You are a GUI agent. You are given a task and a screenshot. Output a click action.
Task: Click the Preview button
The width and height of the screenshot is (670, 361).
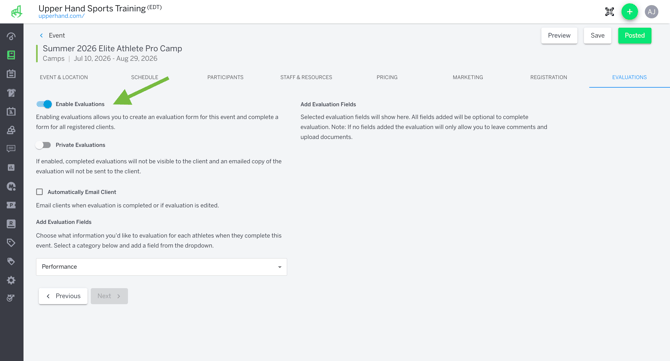tap(559, 35)
